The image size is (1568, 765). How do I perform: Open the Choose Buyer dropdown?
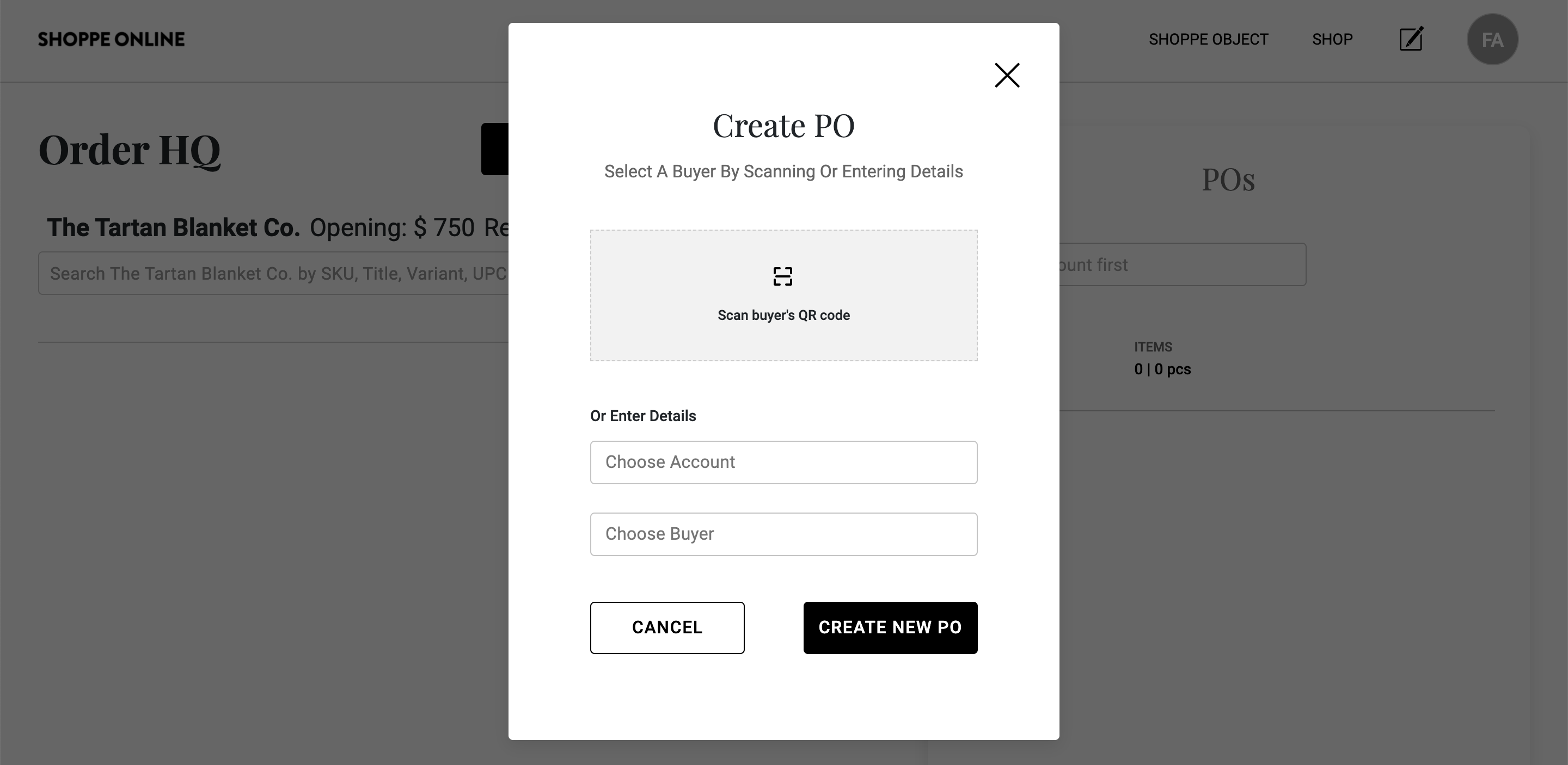tap(783, 534)
